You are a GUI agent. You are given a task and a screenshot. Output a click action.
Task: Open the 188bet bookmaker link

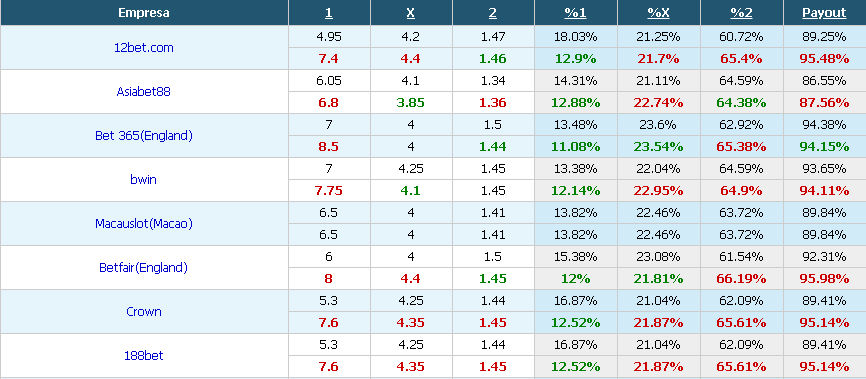[144, 356]
